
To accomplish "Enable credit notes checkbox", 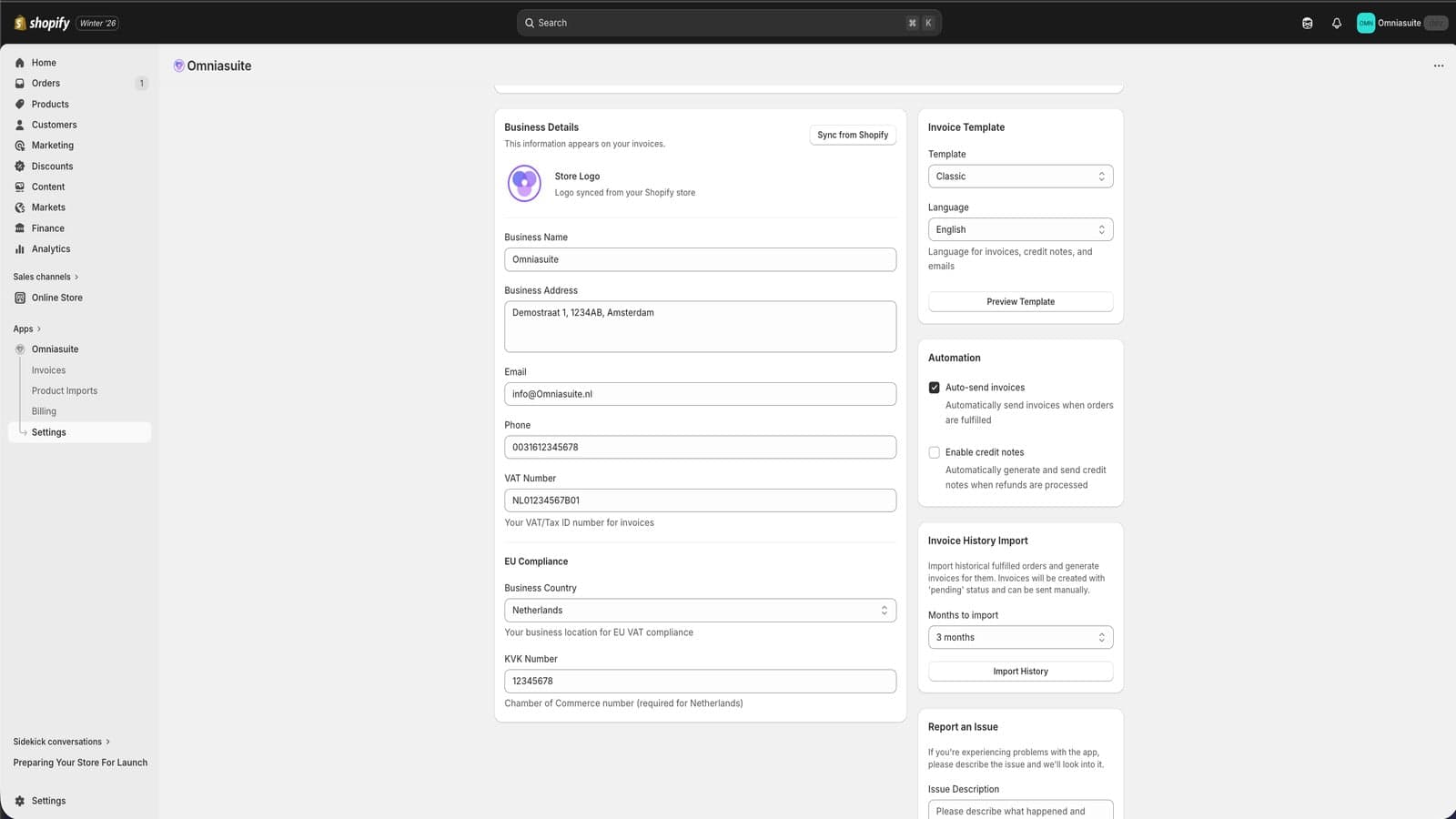I will point(934,452).
